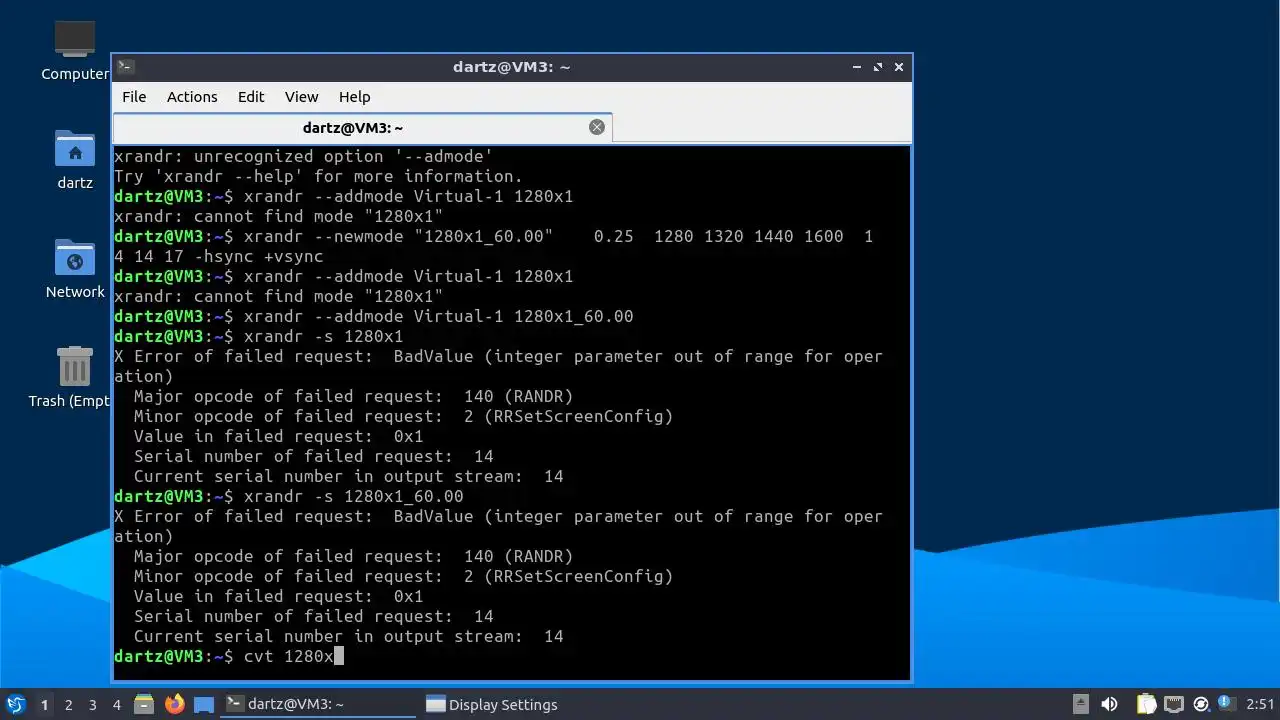Select the dartz@VM3 terminal taskbar entry

click(x=318, y=704)
